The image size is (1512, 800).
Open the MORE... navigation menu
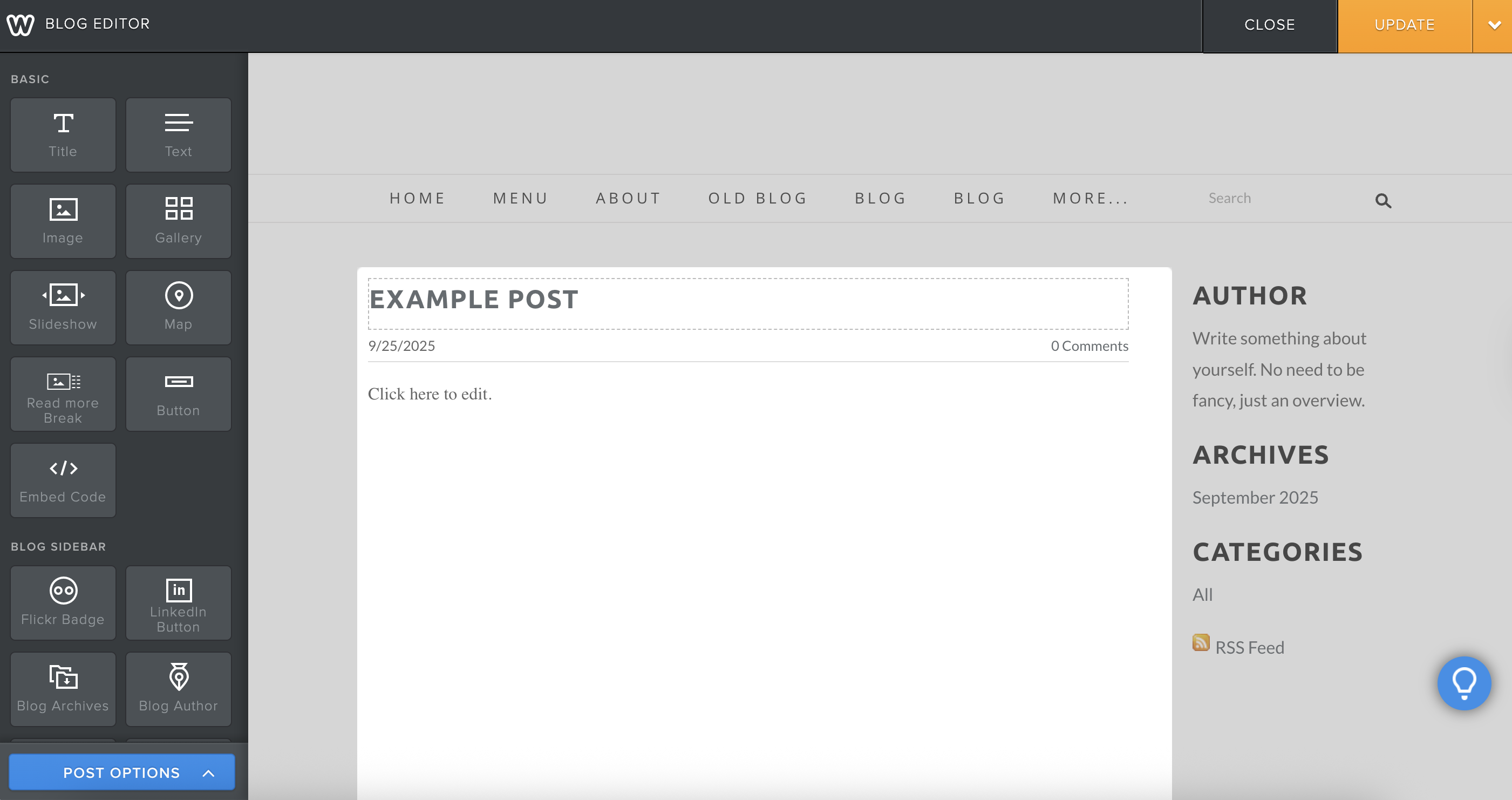[x=1091, y=199]
